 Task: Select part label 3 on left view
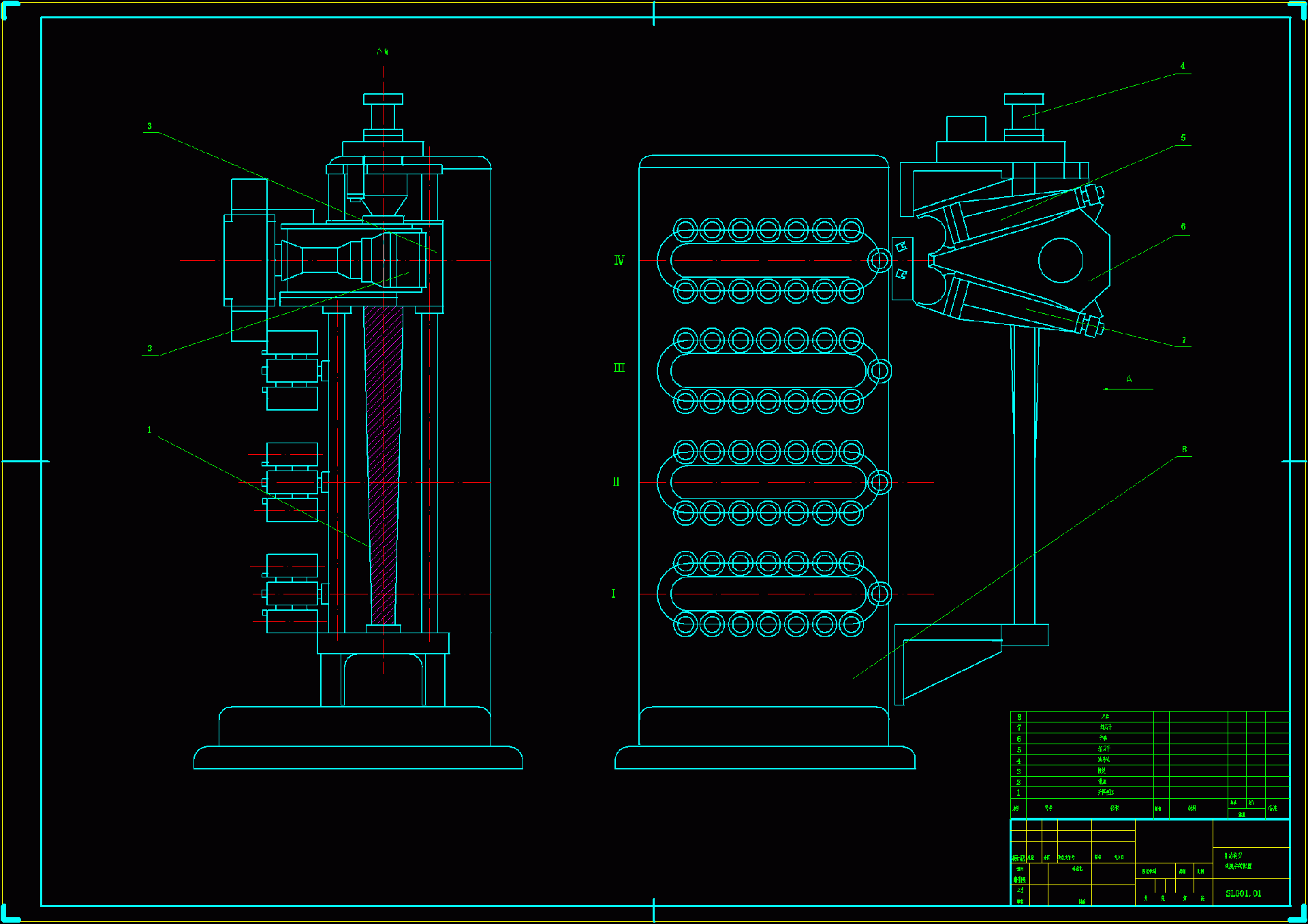click(x=150, y=126)
